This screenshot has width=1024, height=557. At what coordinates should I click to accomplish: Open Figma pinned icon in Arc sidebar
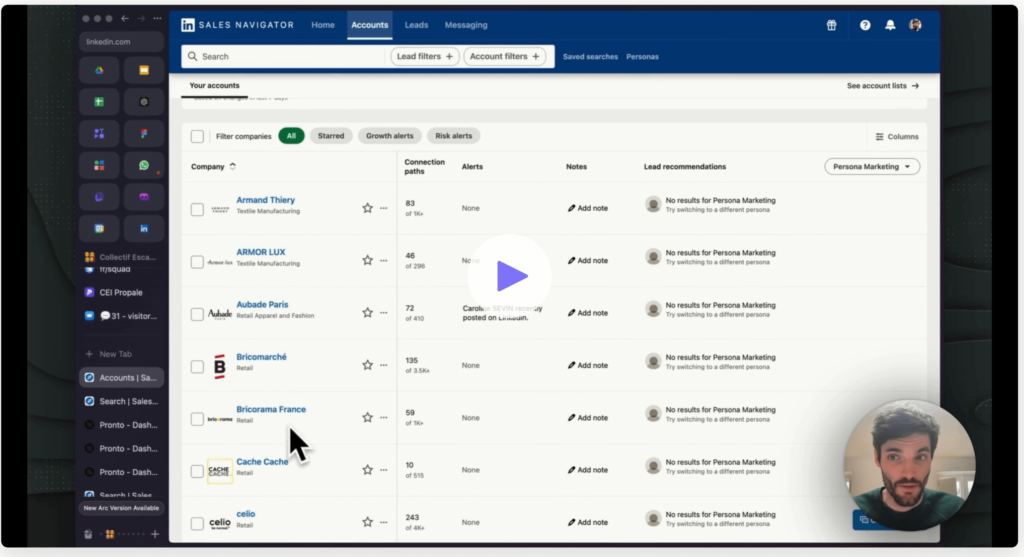(144, 133)
